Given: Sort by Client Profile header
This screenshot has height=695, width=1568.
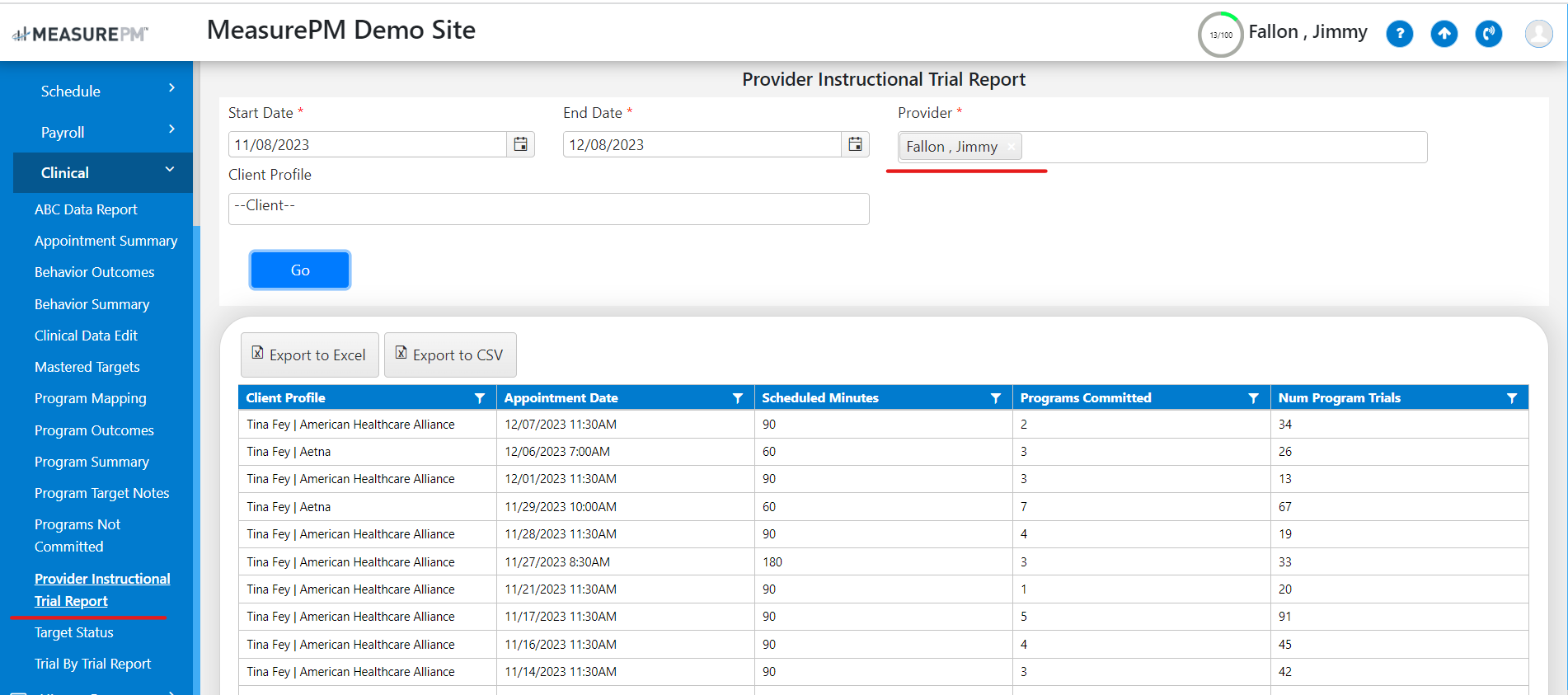Looking at the screenshot, I should tap(285, 397).
